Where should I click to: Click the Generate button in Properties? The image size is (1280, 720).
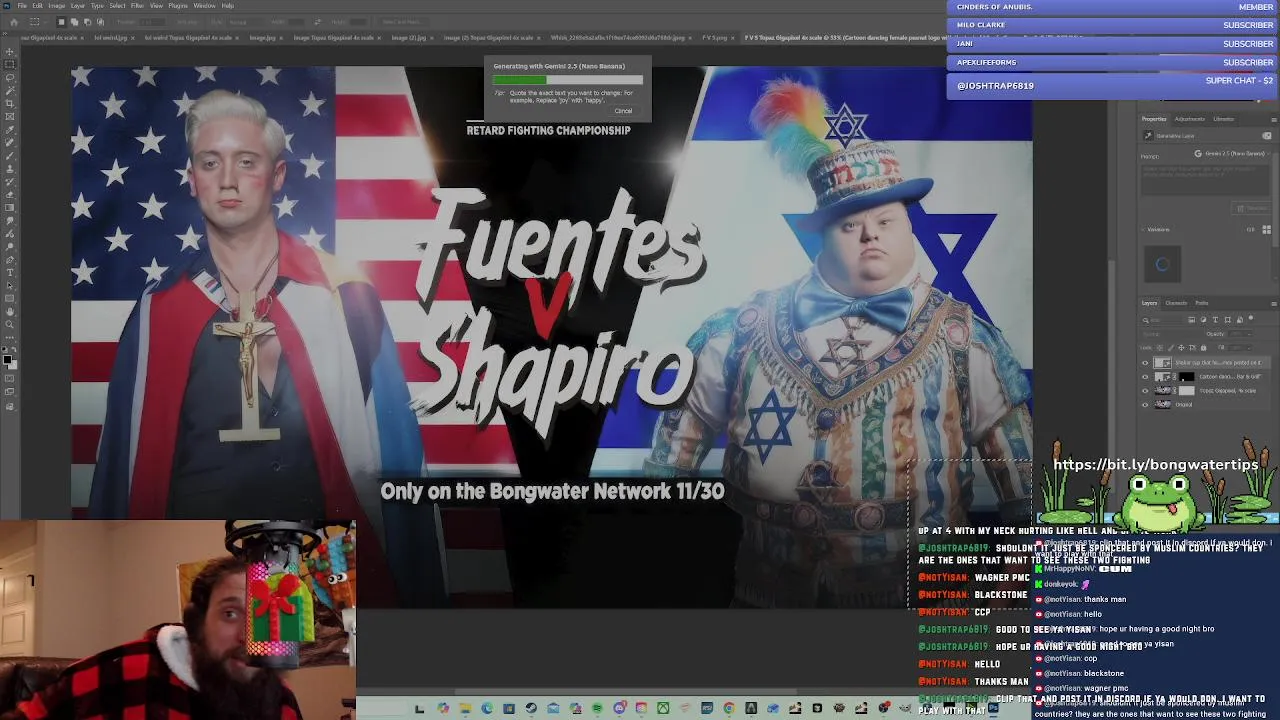[1251, 209]
